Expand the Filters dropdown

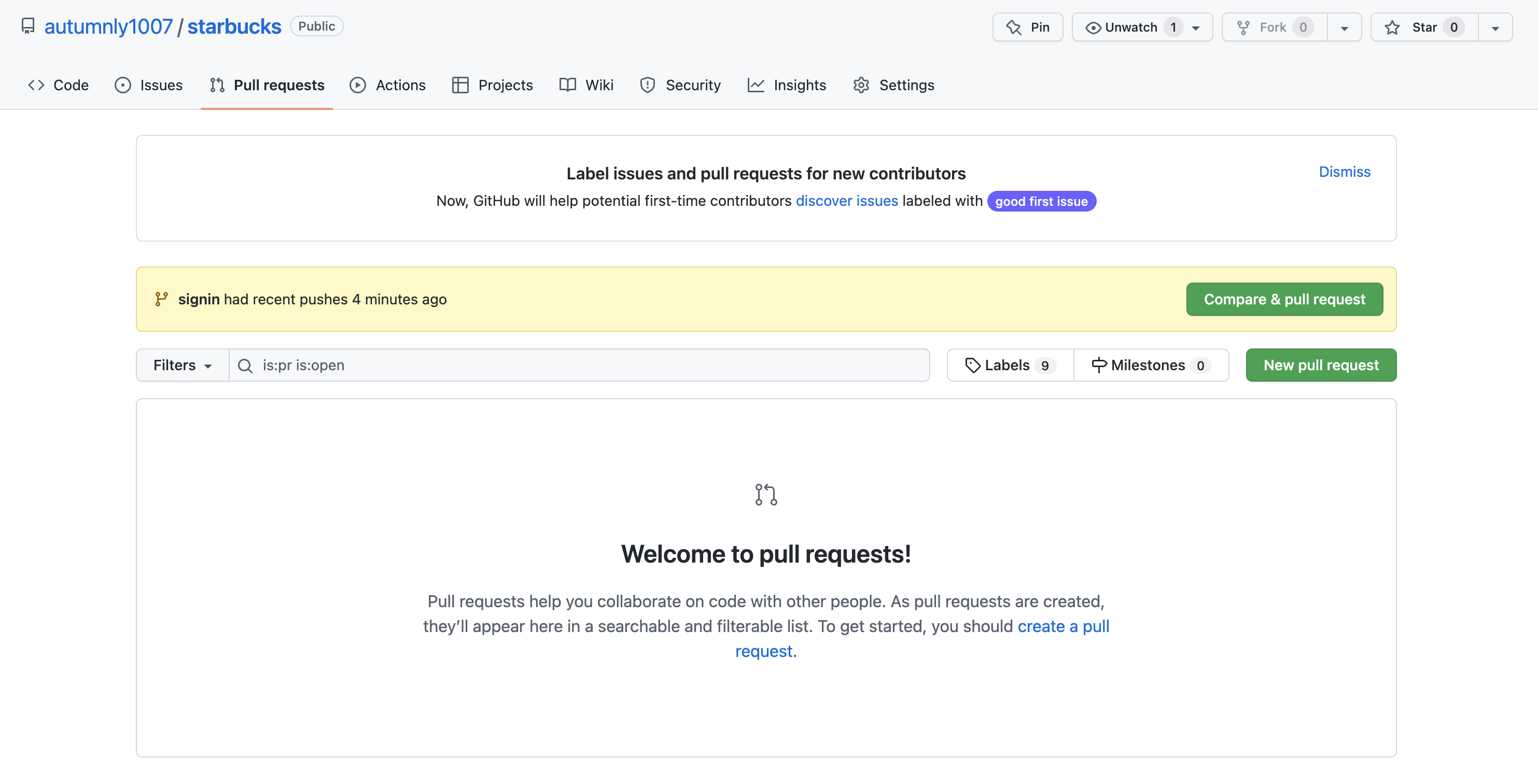click(x=182, y=366)
